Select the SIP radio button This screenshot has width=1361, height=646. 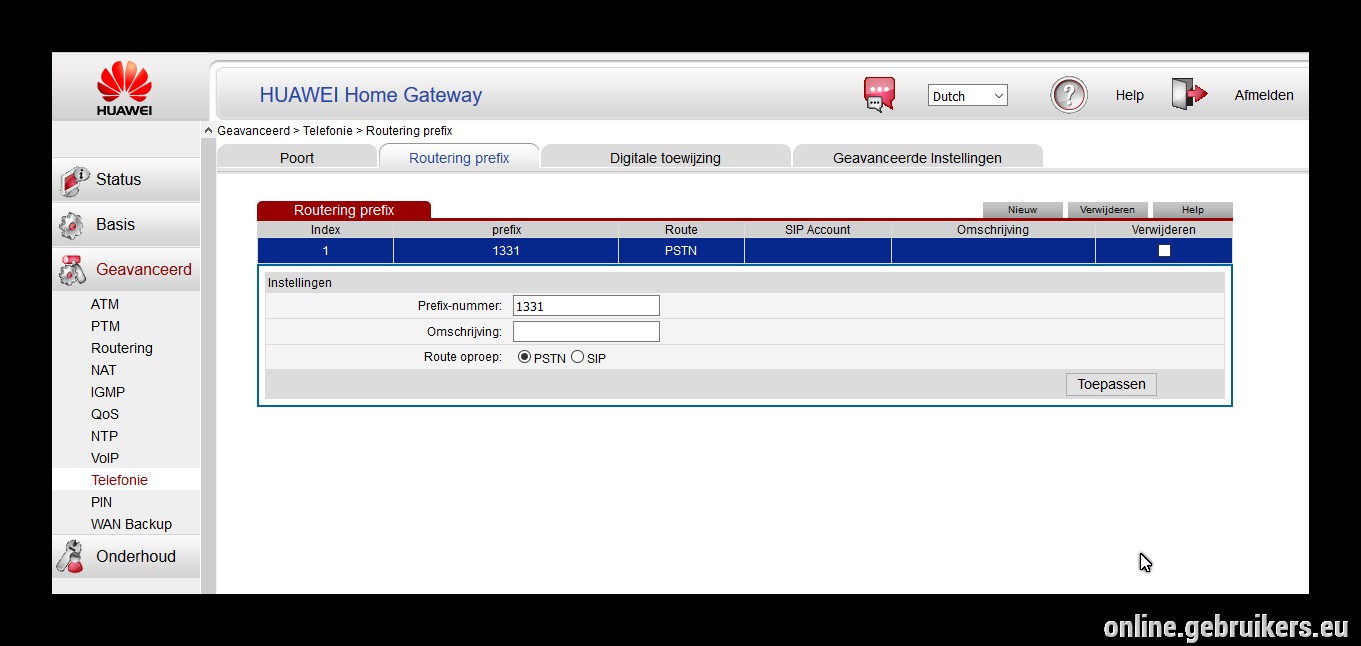pyautogui.click(x=577, y=357)
